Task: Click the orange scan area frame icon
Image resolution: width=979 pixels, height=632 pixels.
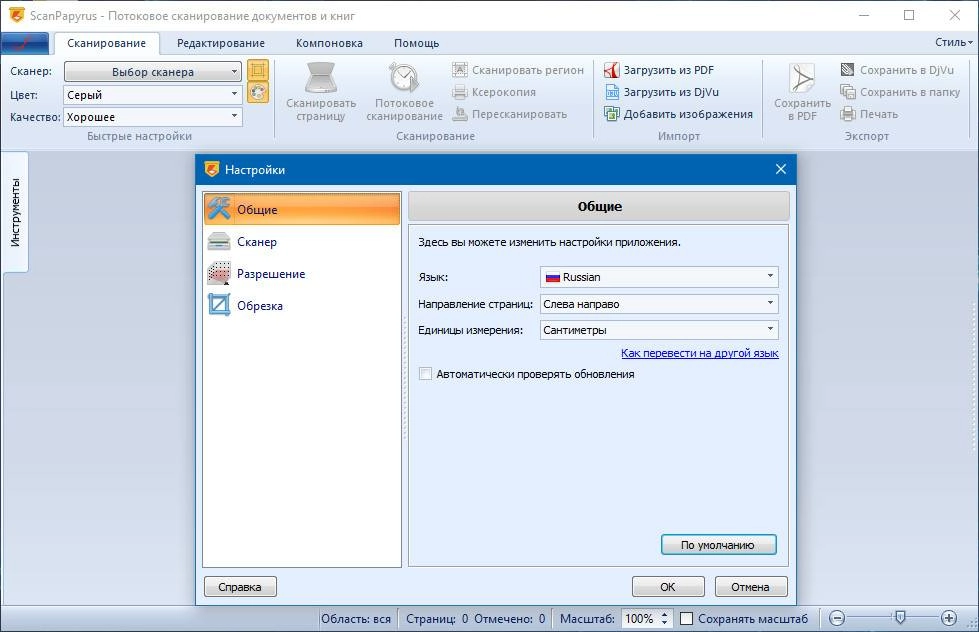Action: 258,70
